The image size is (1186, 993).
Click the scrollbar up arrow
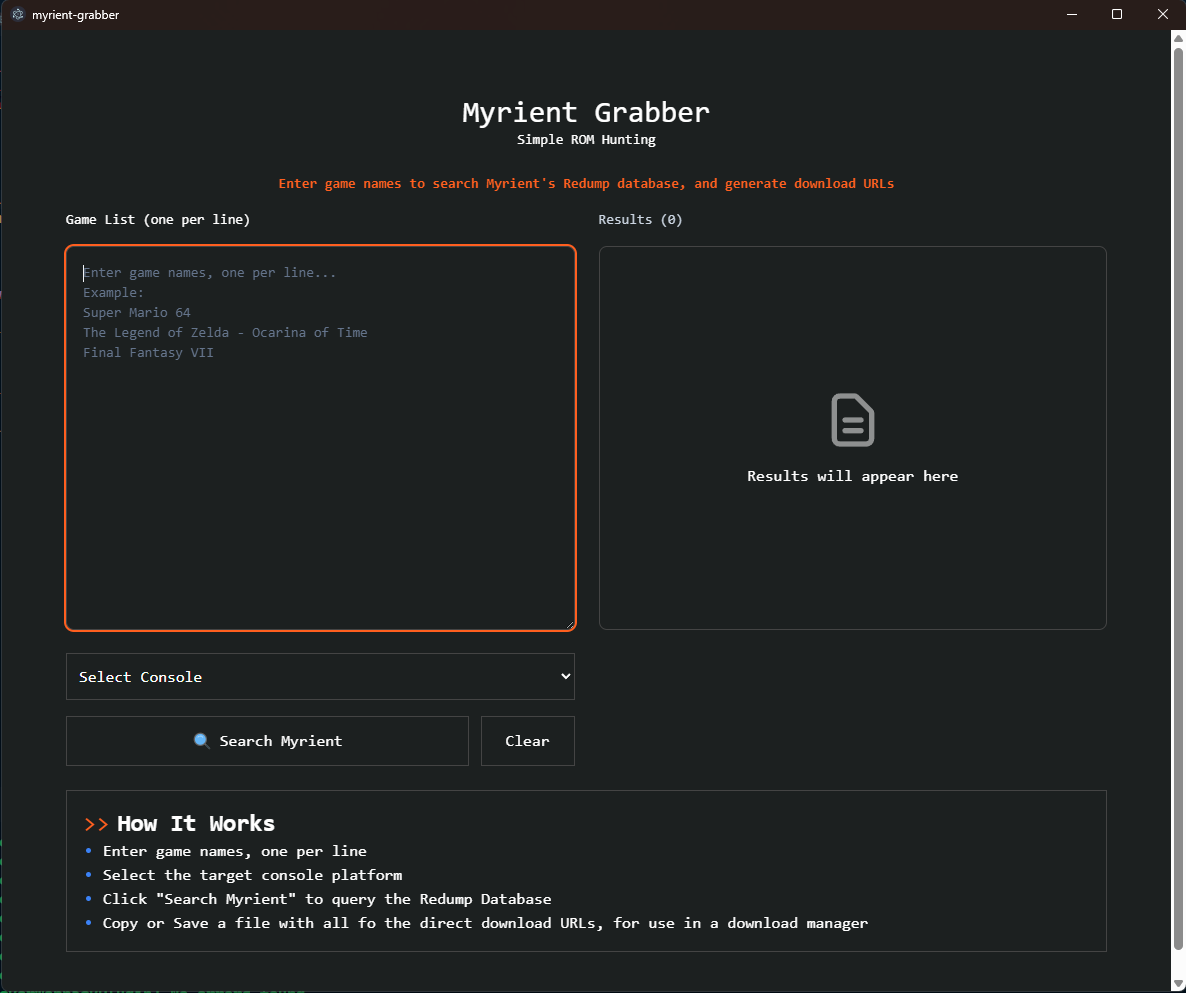1178,38
